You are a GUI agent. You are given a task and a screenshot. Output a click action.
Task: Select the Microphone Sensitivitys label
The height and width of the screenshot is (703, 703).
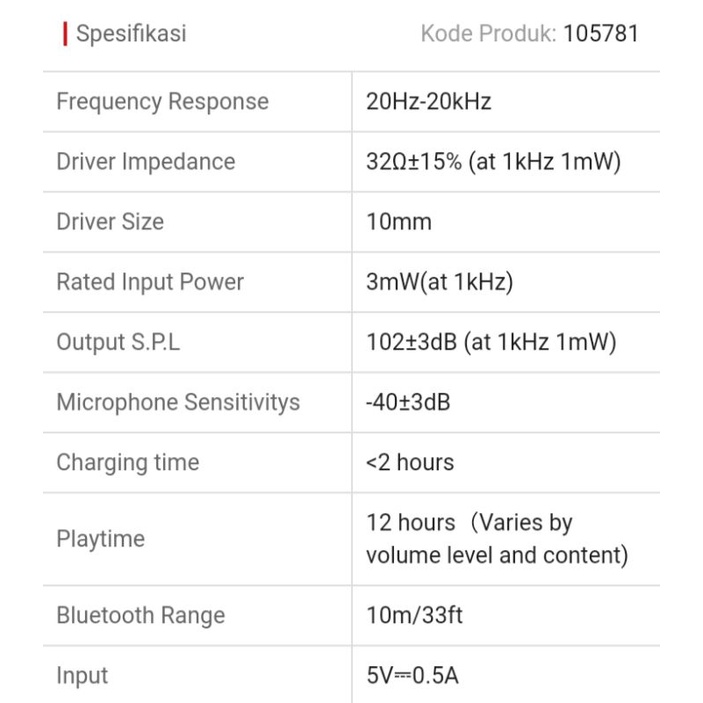(x=178, y=402)
